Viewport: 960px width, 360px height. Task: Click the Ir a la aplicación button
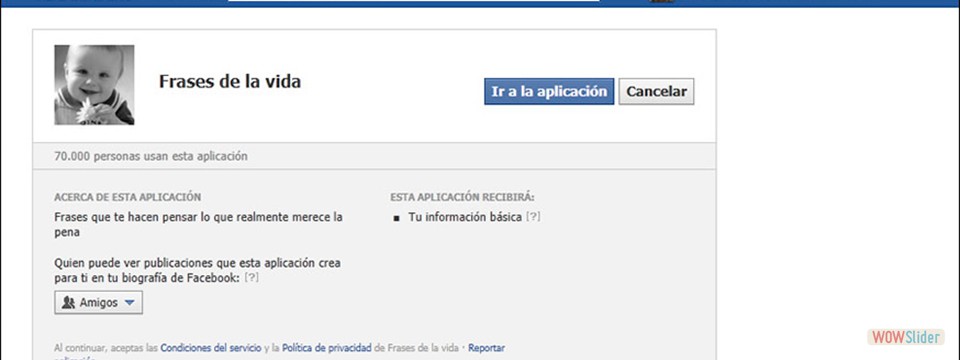(x=549, y=91)
